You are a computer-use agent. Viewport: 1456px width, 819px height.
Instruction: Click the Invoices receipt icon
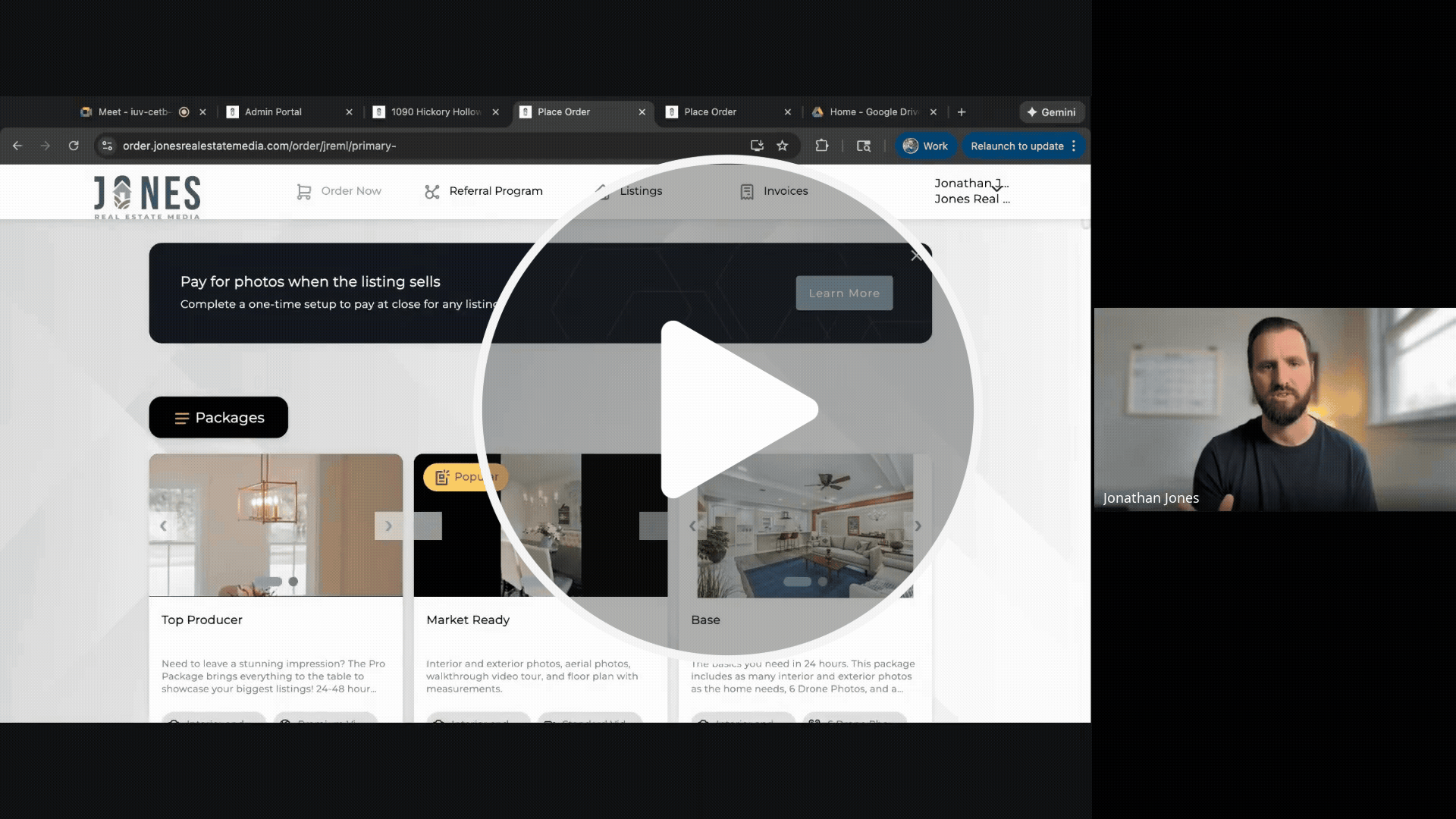pyautogui.click(x=747, y=192)
